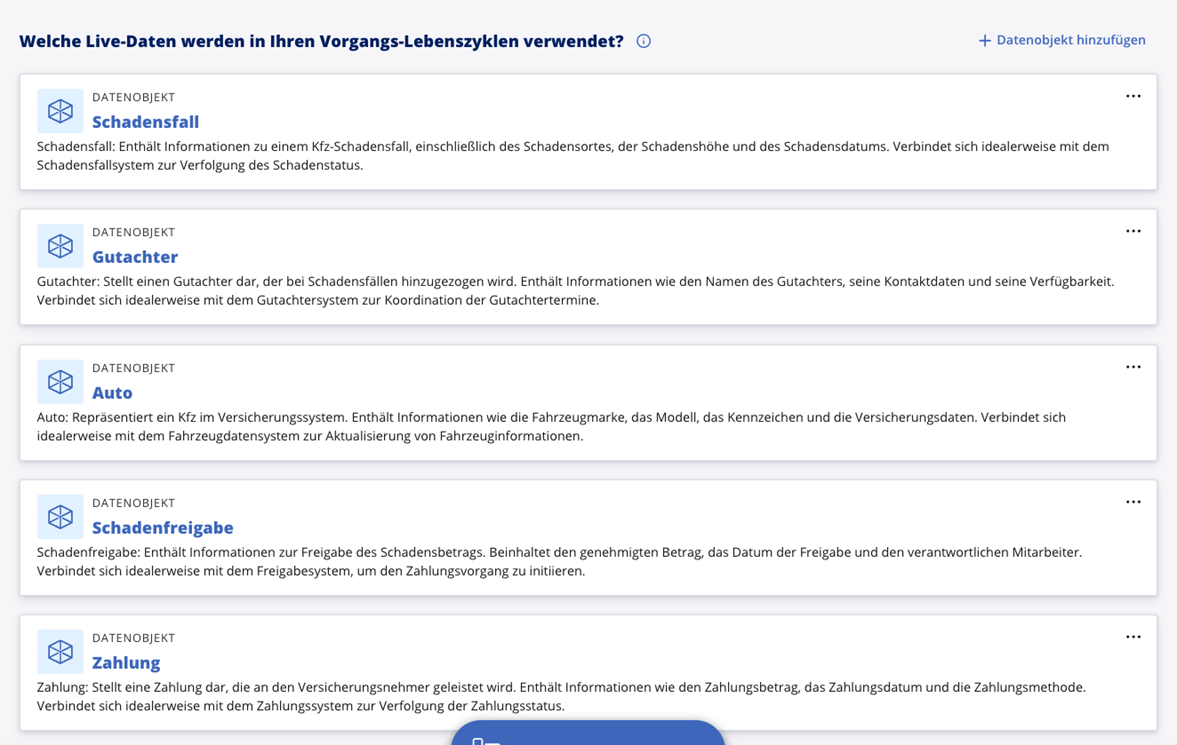Click the Gutachter data object cube icon

coord(60,246)
